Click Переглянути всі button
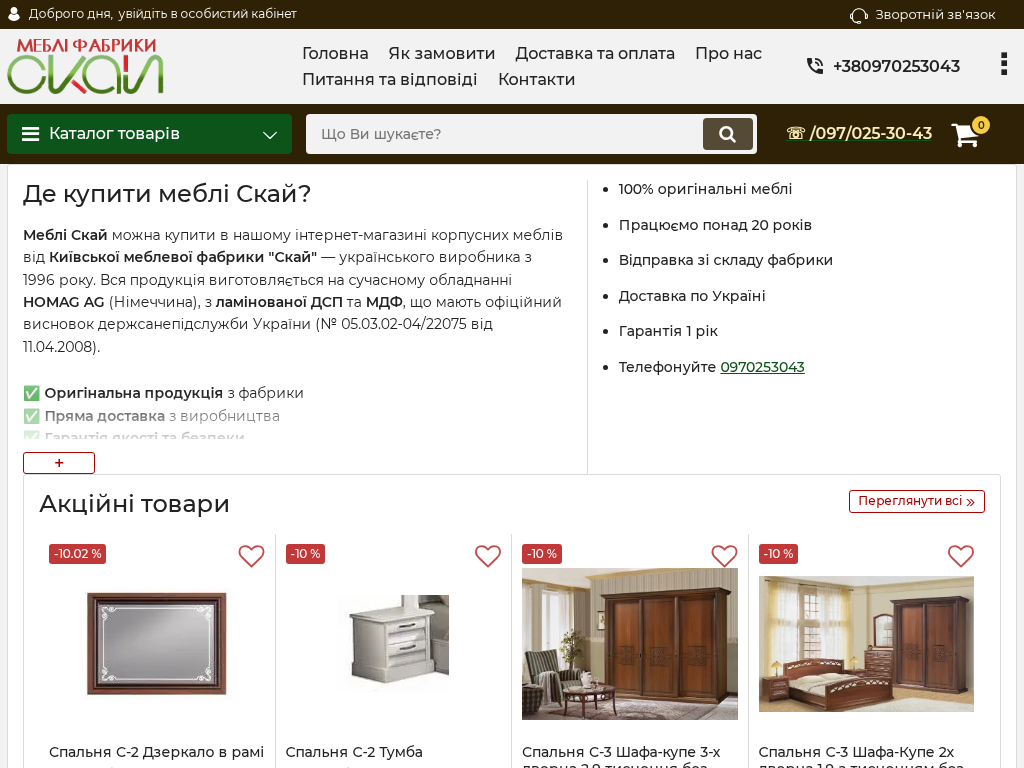This screenshot has width=1024, height=768. (x=917, y=502)
